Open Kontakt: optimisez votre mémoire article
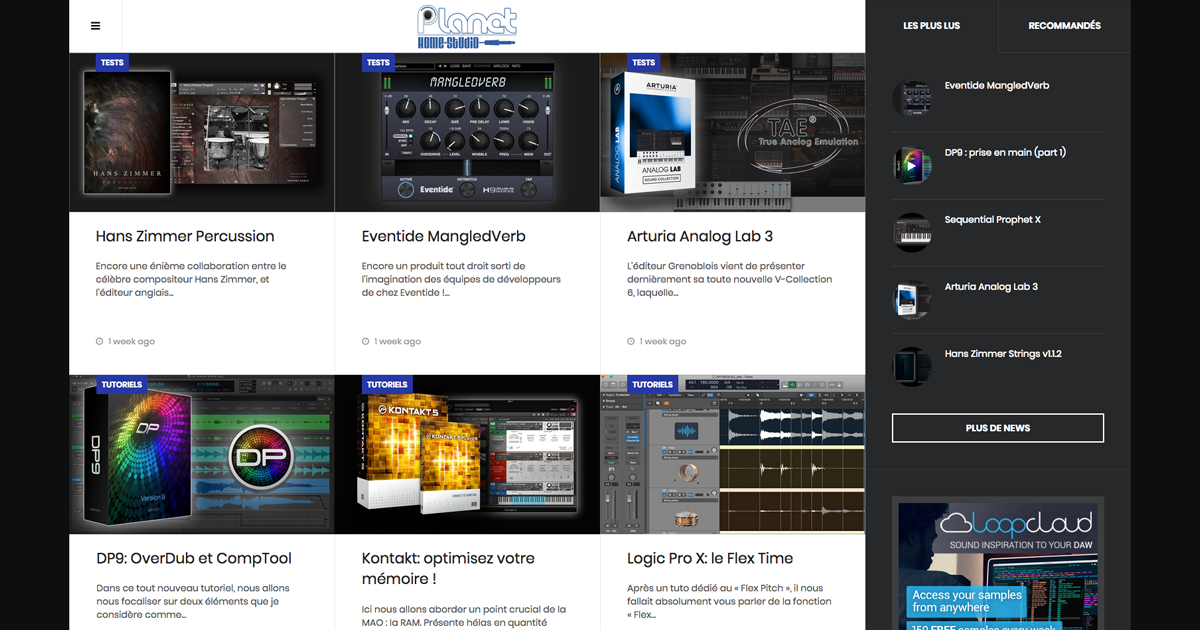Screen dimensions: 1200x630 (448, 568)
